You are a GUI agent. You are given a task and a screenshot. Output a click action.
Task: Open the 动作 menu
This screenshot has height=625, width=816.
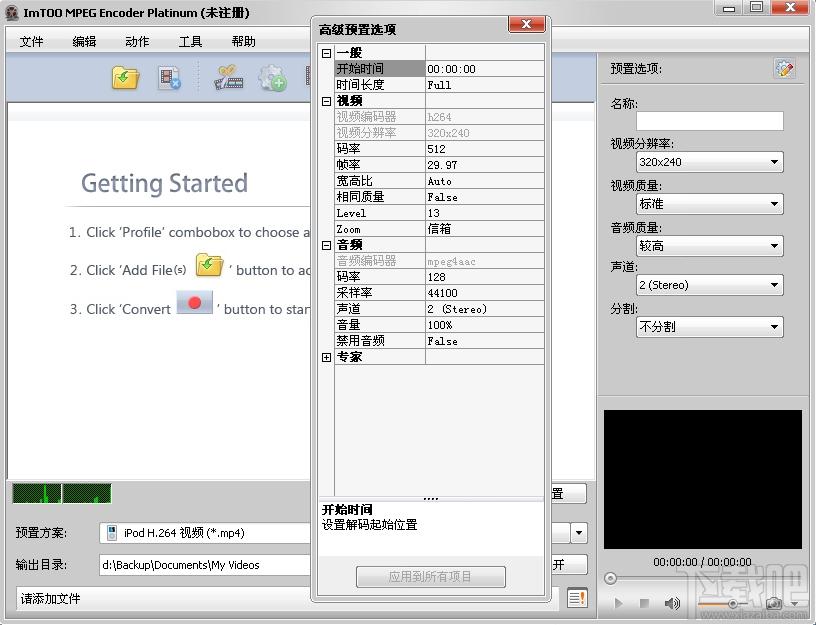(x=137, y=42)
